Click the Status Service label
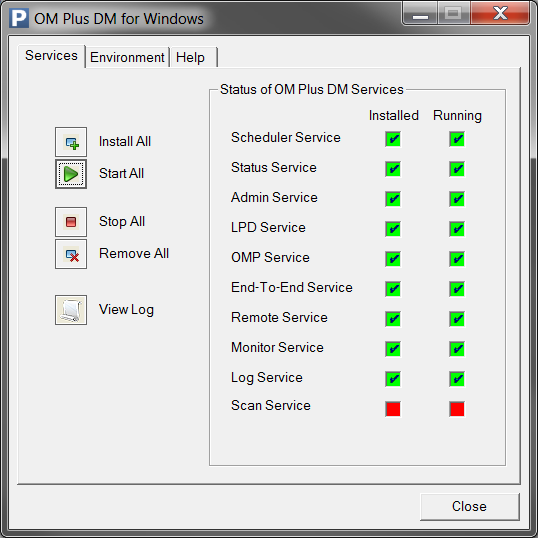This screenshot has width=538, height=538. [x=274, y=167]
